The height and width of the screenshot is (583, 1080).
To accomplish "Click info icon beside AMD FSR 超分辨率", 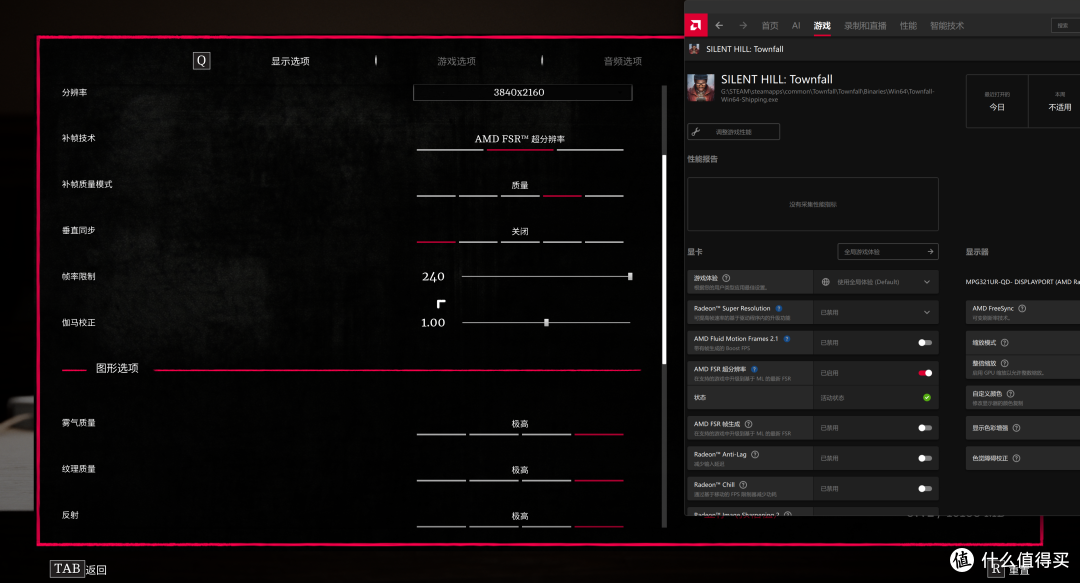I will (754, 369).
